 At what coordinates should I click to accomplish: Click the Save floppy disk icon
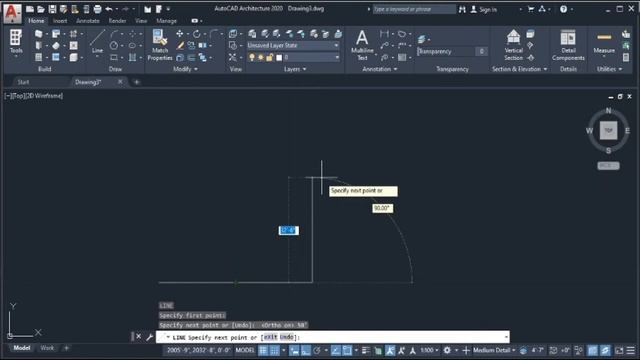52,9
